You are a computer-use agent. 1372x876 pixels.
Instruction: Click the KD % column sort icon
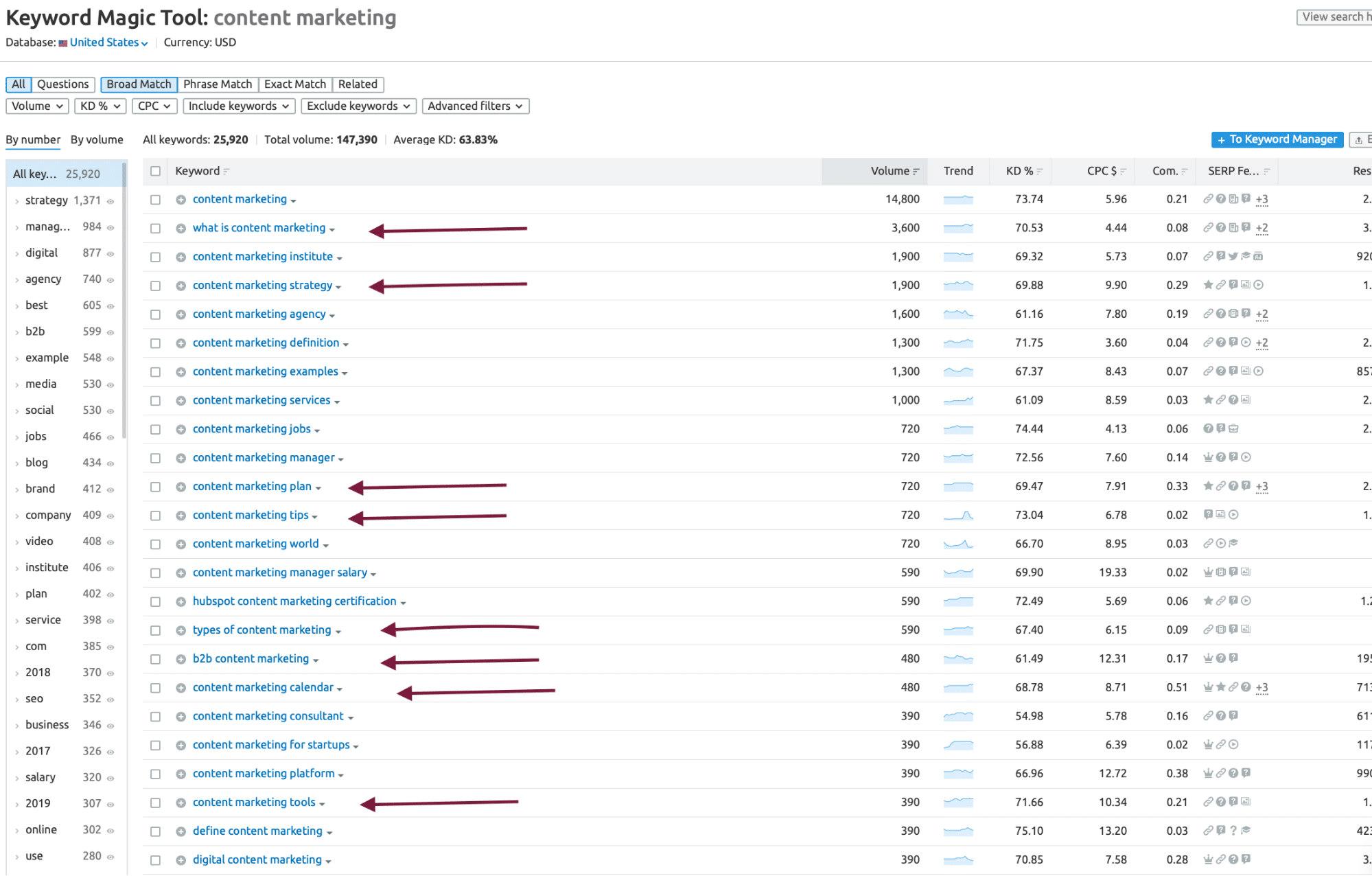(x=1040, y=172)
